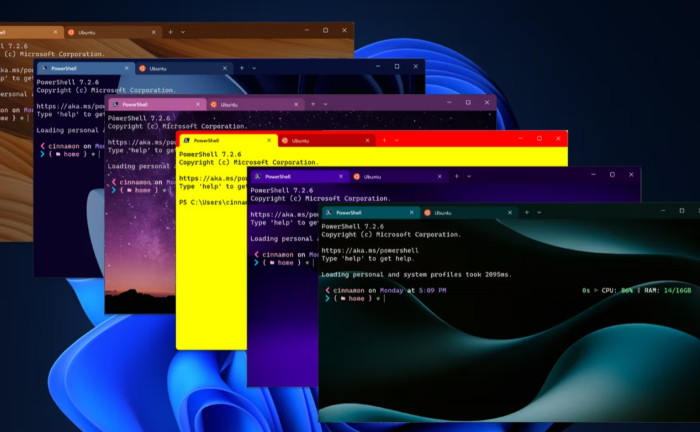This screenshot has width=700, height=432.
Task: Expand the profile dropdown in the dark purple window
Action: (x=469, y=177)
